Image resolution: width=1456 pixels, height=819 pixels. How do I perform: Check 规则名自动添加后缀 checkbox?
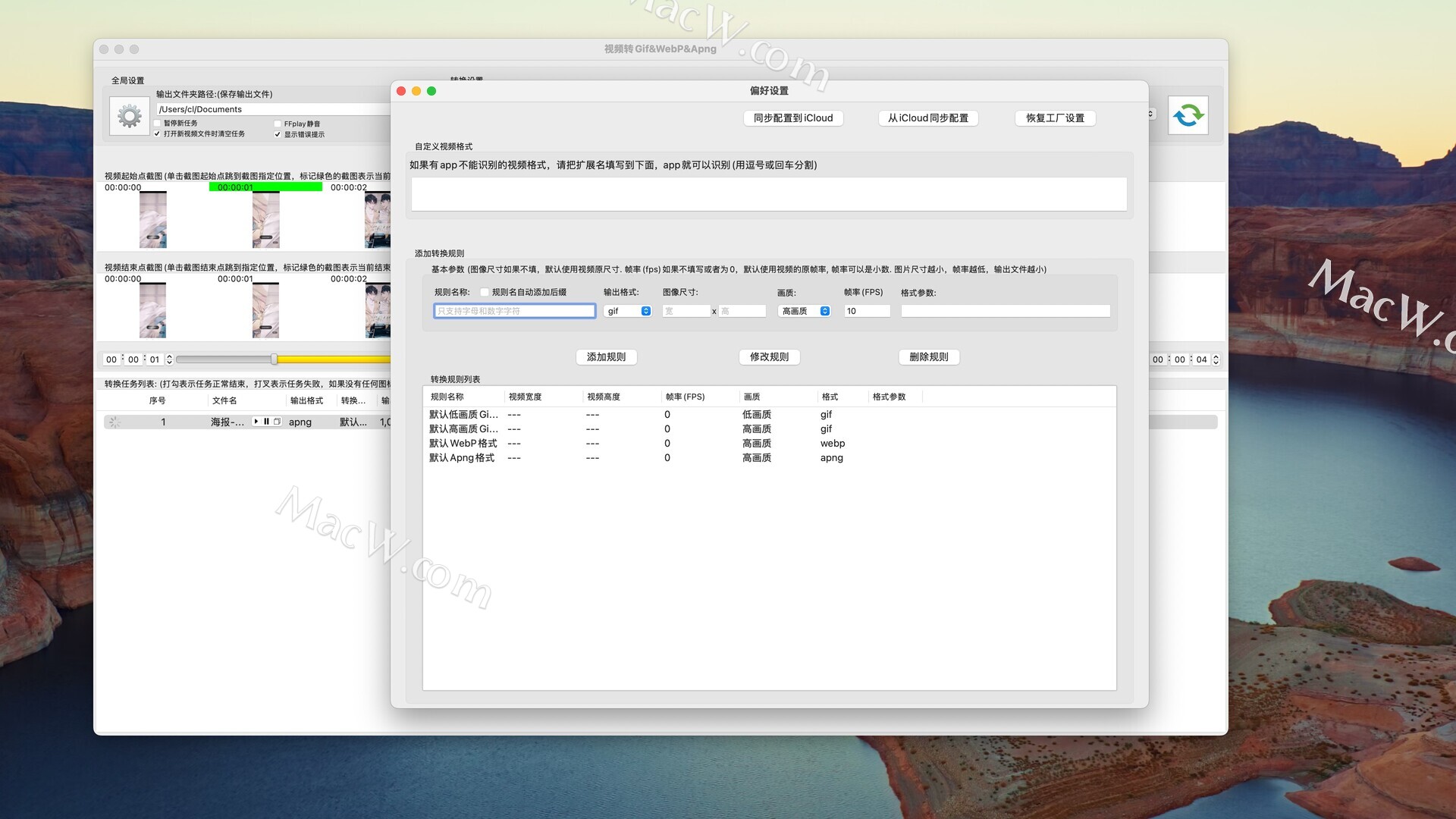[485, 292]
